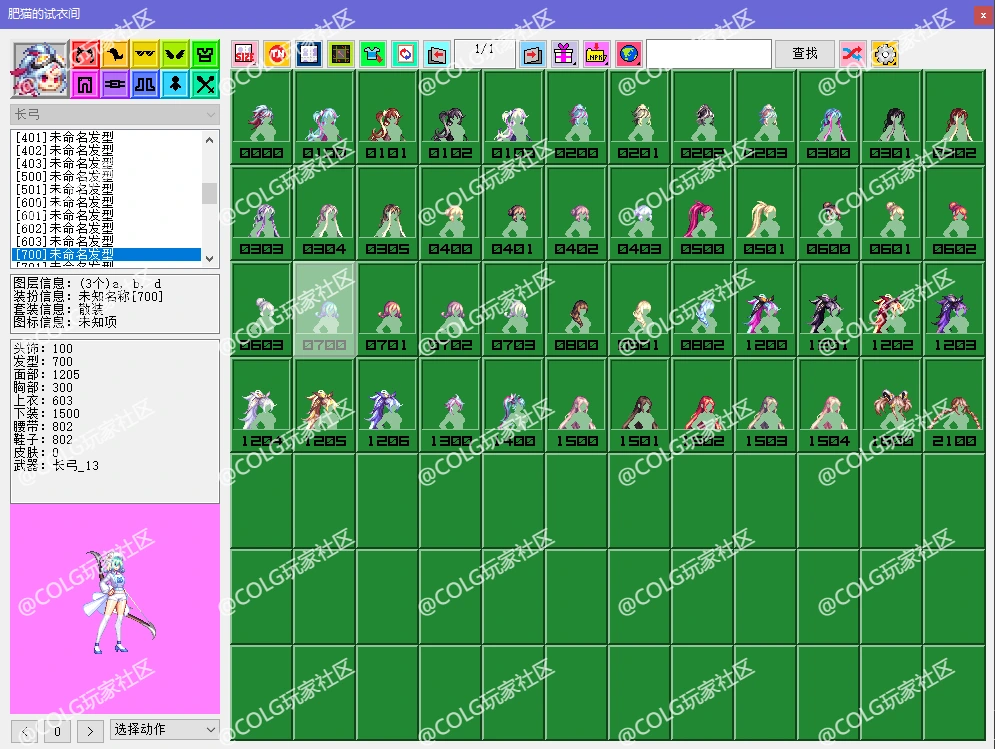Select hairstyle thumbnail 1501
The image size is (995, 749).
click(x=640, y=405)
